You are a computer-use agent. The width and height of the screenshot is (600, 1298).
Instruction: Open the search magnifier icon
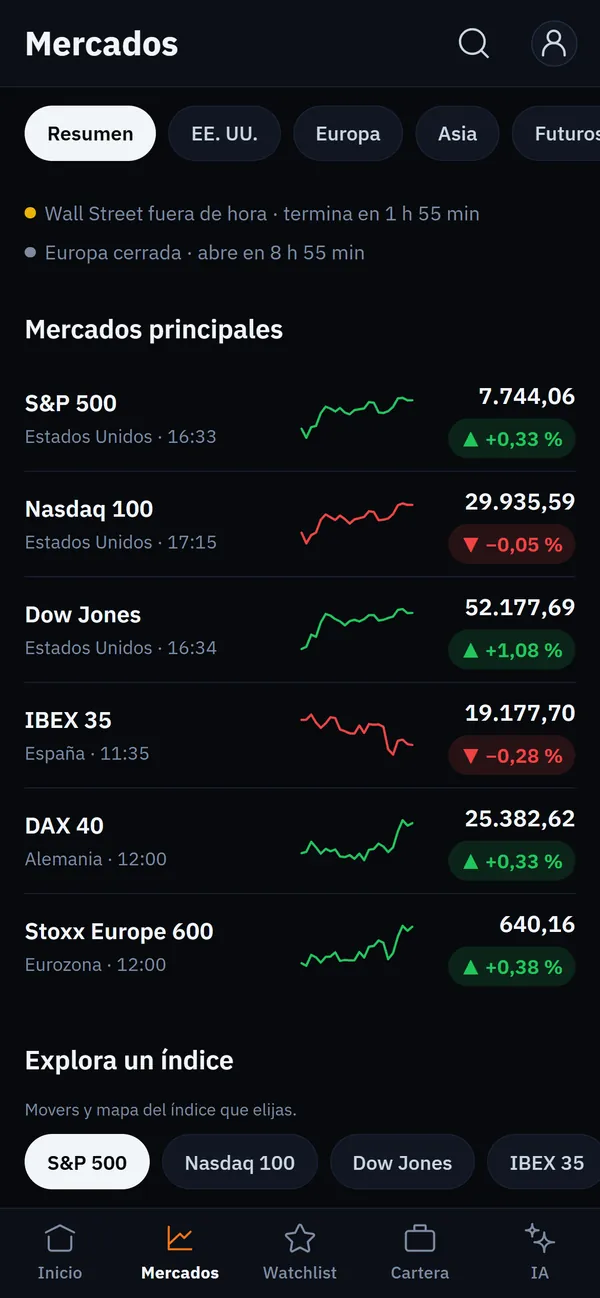(x=473, y=43)
